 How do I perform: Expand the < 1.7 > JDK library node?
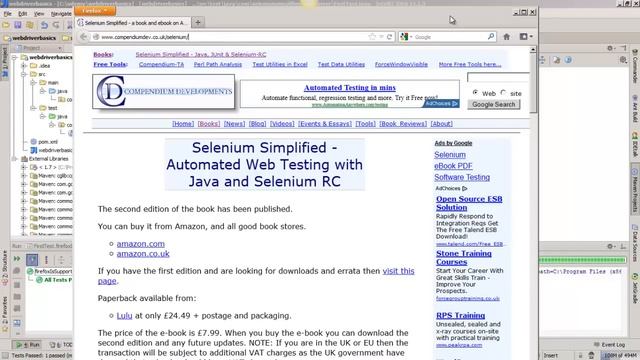24,167
